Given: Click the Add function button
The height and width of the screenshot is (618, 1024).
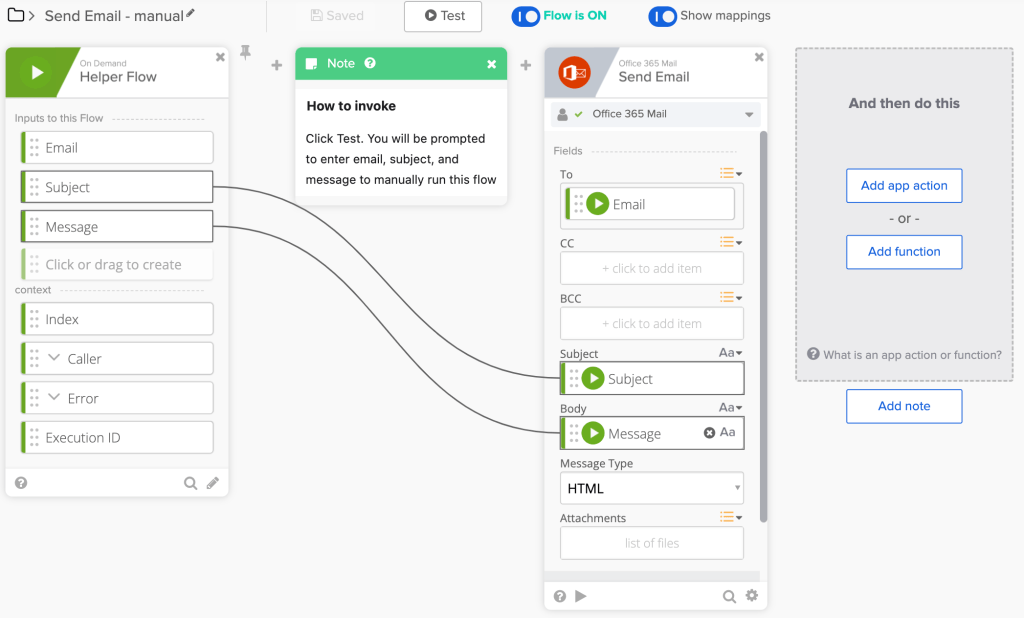Looking at the screenshot, I should (904, 252).
